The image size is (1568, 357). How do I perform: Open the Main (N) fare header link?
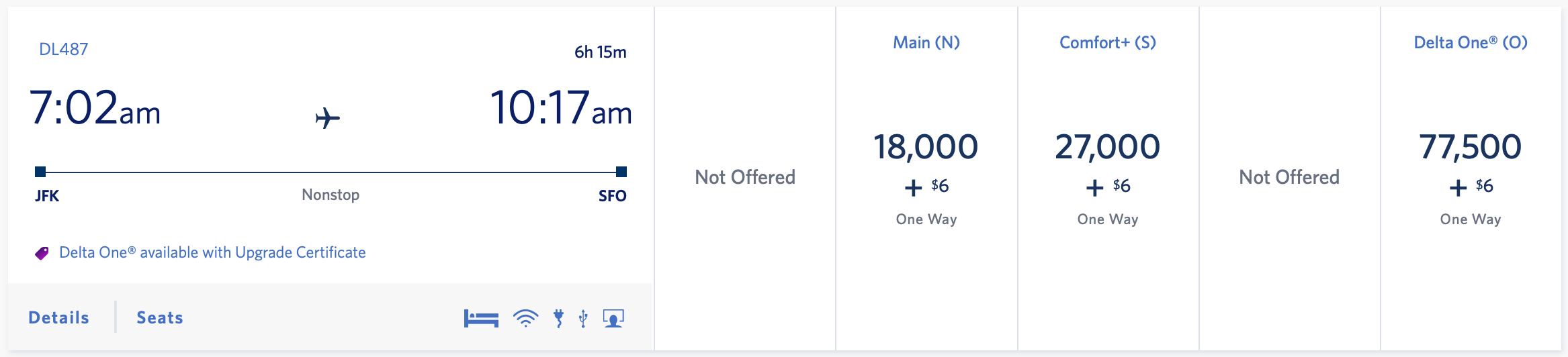tap(926, 42)
